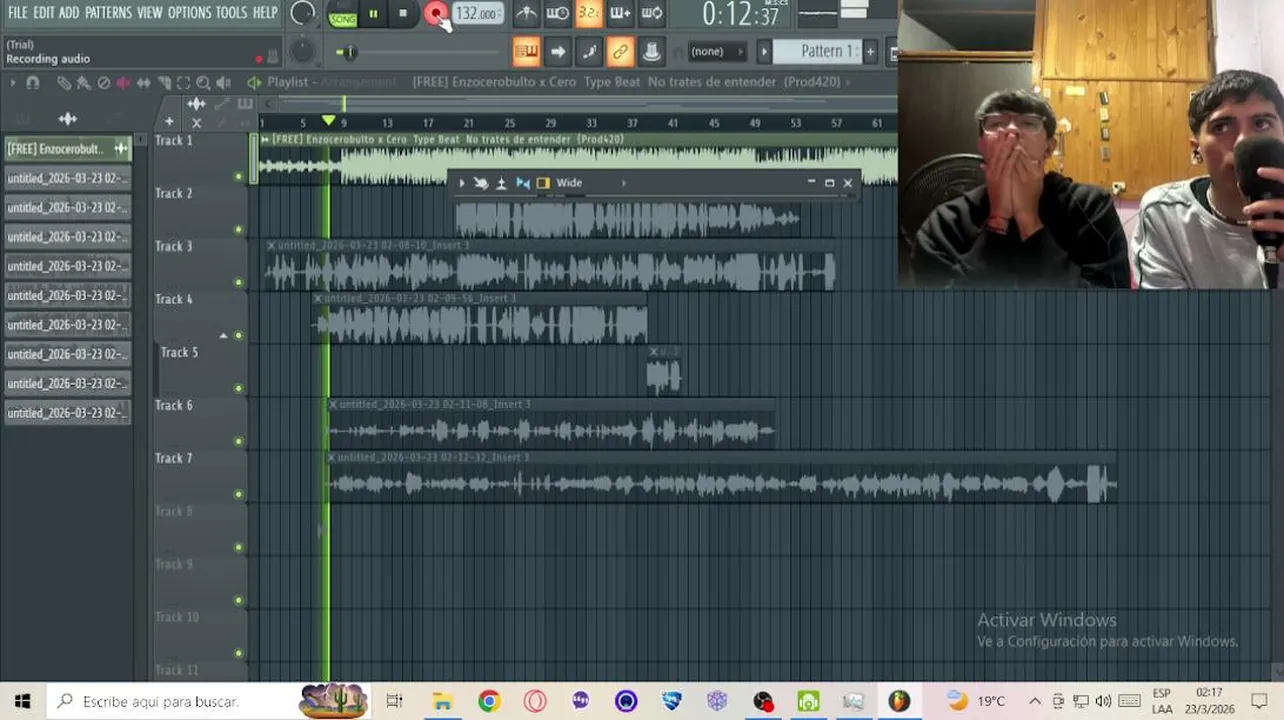
Task: Select the playlist Paint brush tool
Action: point(84,83)
